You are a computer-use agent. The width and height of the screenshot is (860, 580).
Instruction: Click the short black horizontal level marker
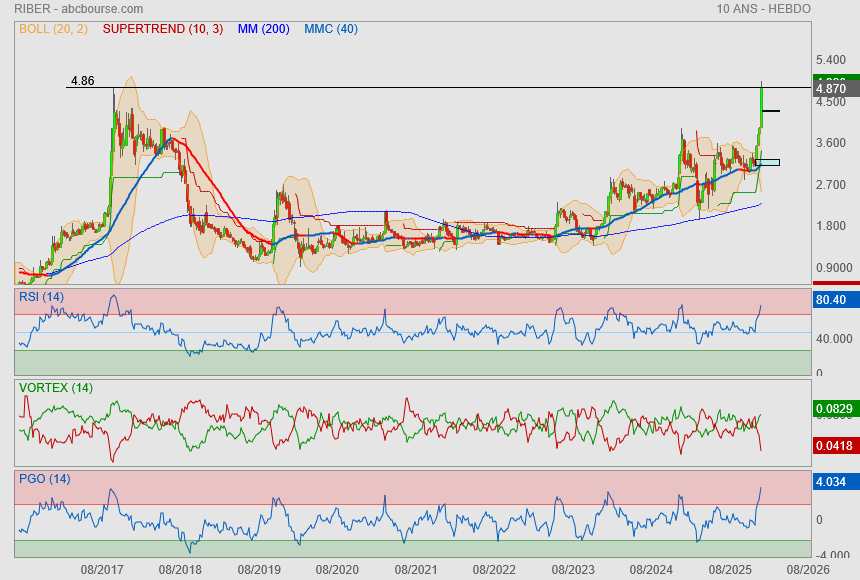(770, 111)
